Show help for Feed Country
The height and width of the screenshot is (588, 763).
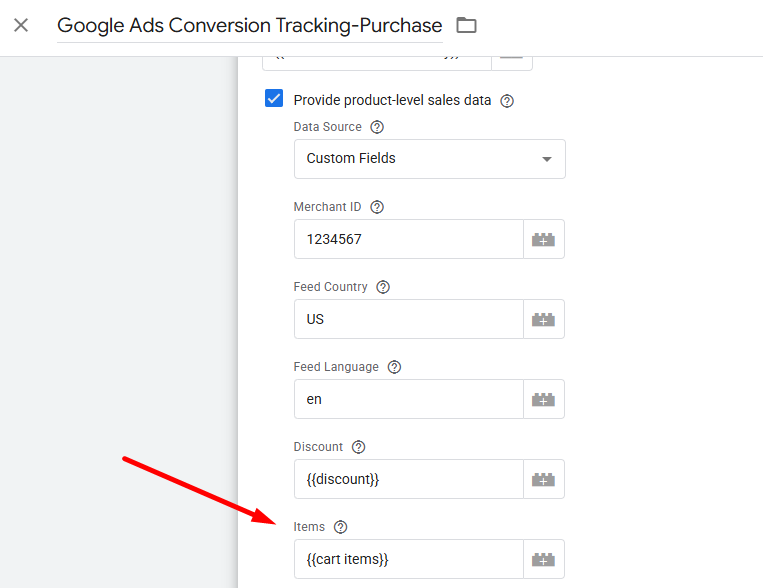[383, 287]
